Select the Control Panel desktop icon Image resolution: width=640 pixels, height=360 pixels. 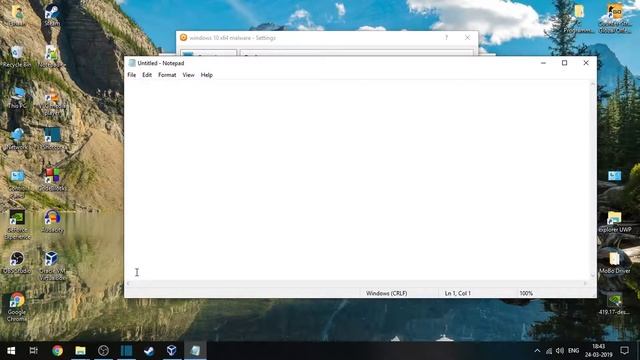pos(17,183)
